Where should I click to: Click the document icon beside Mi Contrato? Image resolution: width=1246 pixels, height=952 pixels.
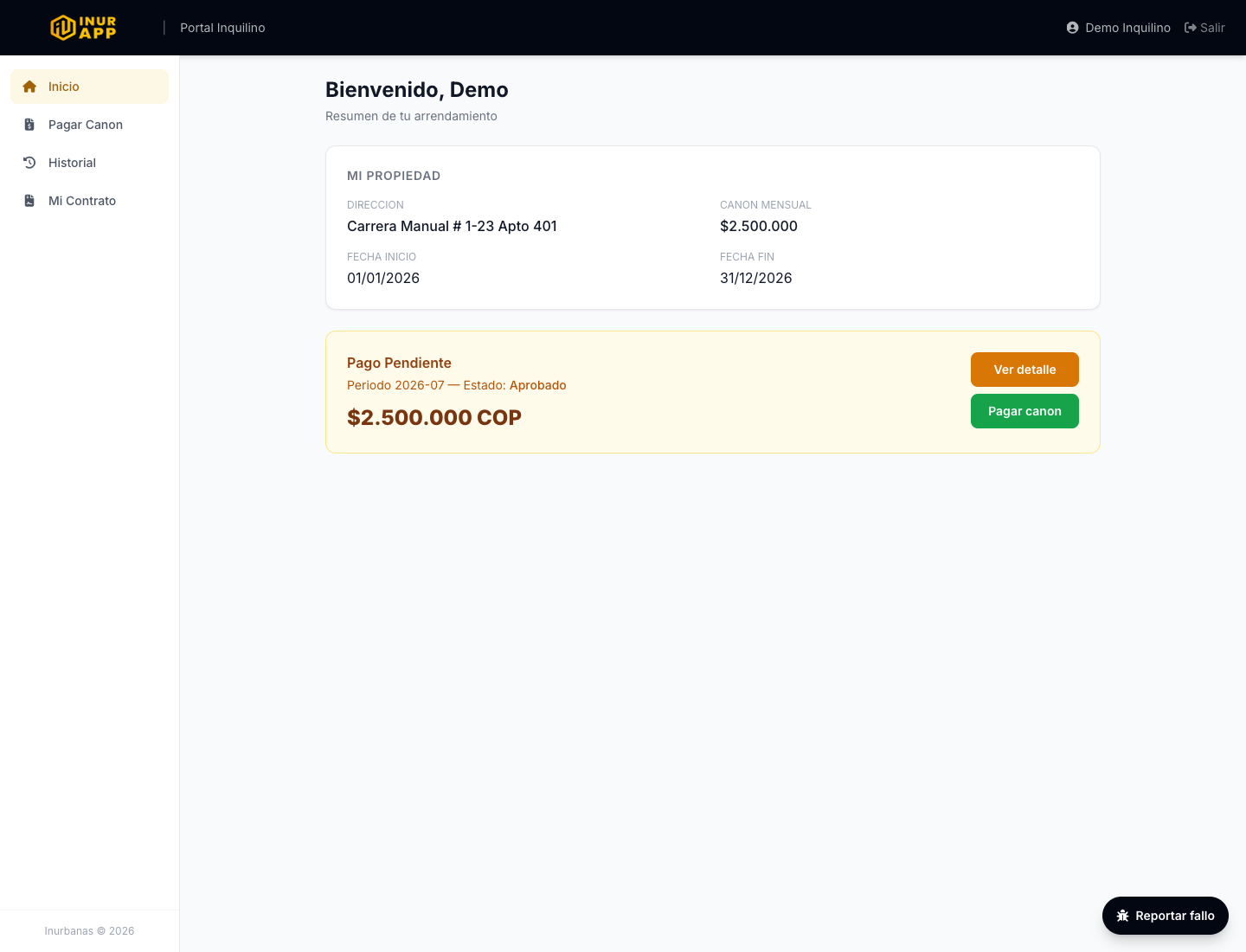point(29,201)
